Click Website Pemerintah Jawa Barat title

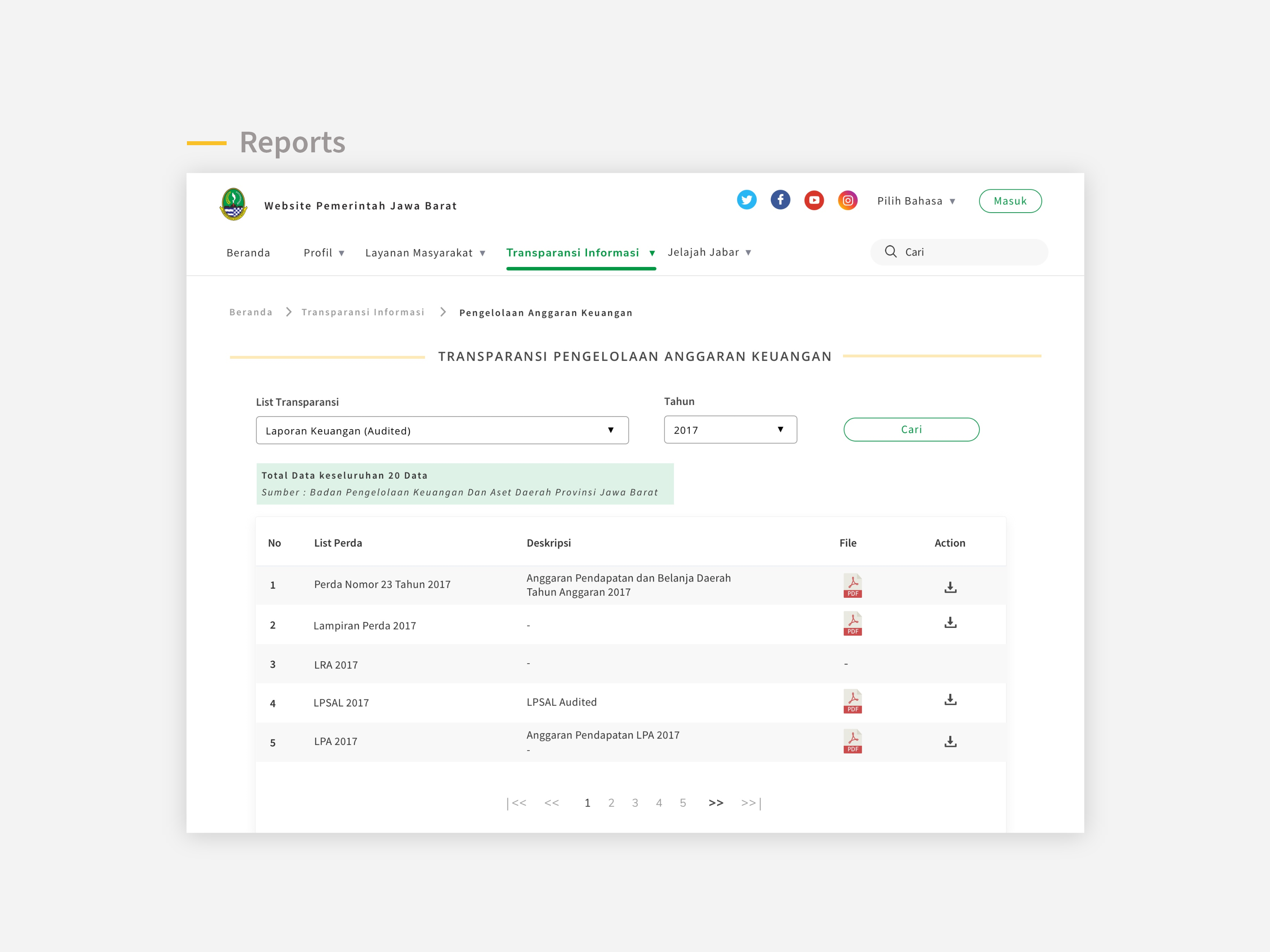tap(360, 205)
